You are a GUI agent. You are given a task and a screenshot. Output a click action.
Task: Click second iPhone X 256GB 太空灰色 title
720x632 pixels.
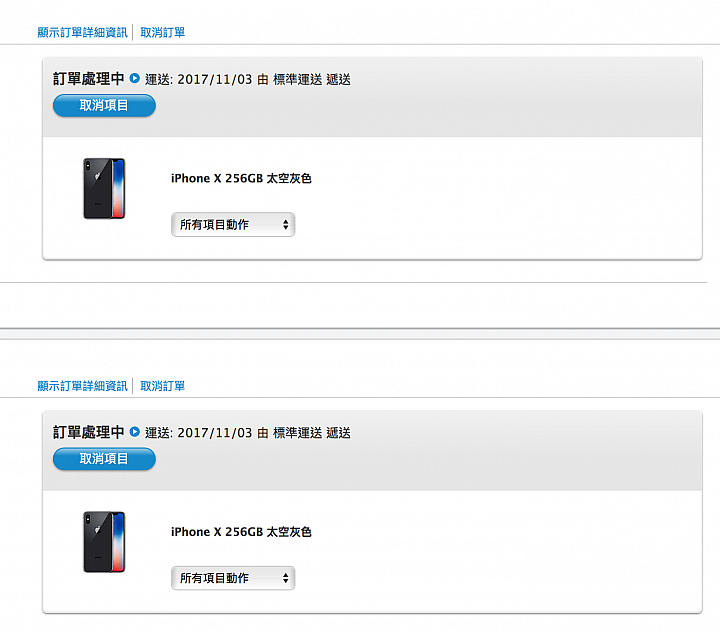[x=241, y=532]
